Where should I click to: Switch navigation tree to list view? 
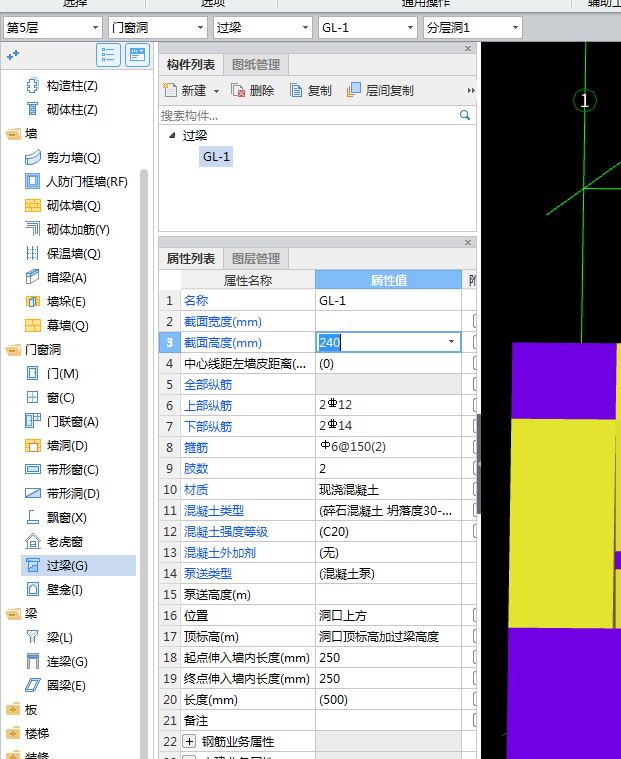pos(108,55)
